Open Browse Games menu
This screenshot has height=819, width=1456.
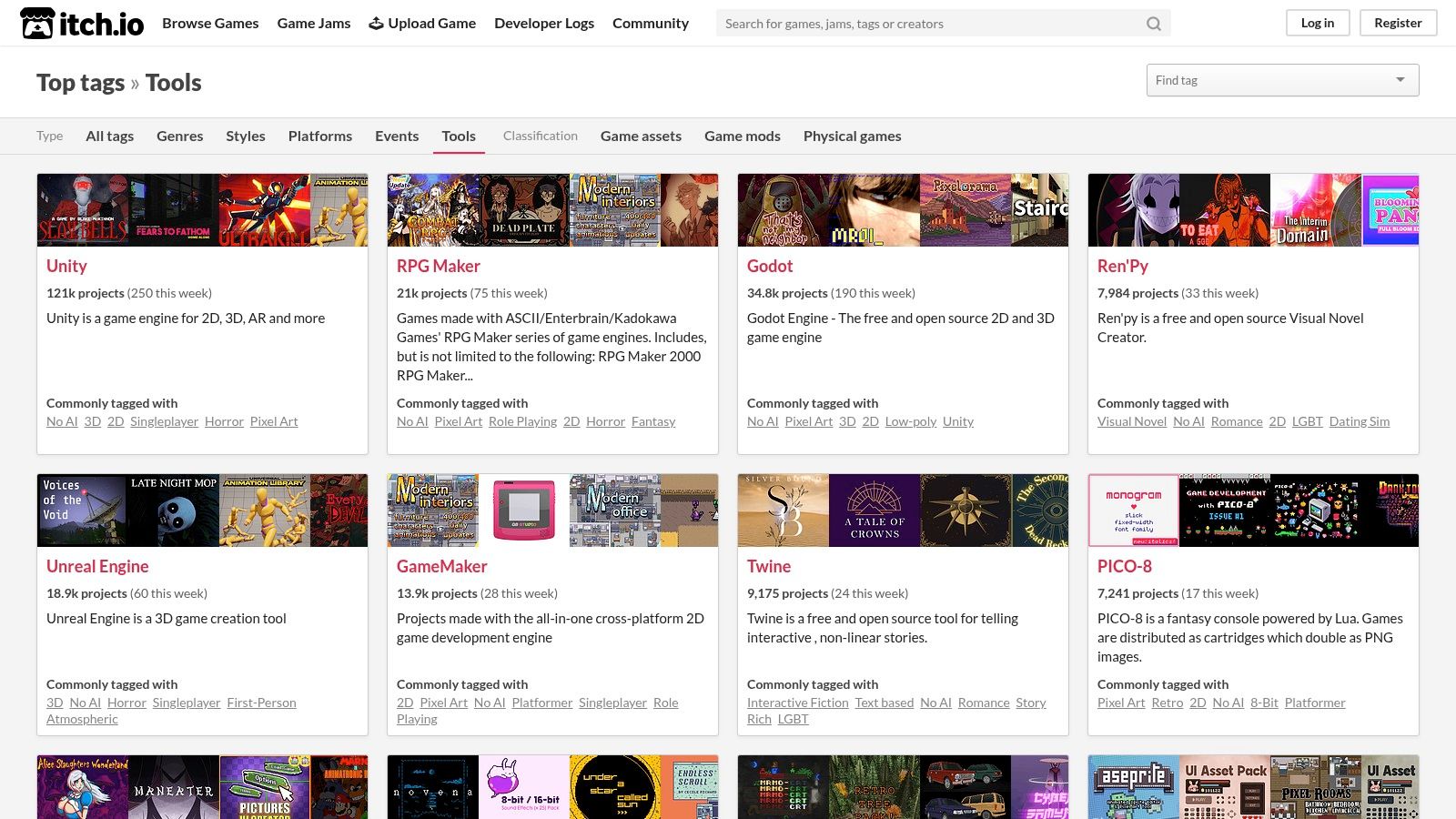tap(210, 23)
